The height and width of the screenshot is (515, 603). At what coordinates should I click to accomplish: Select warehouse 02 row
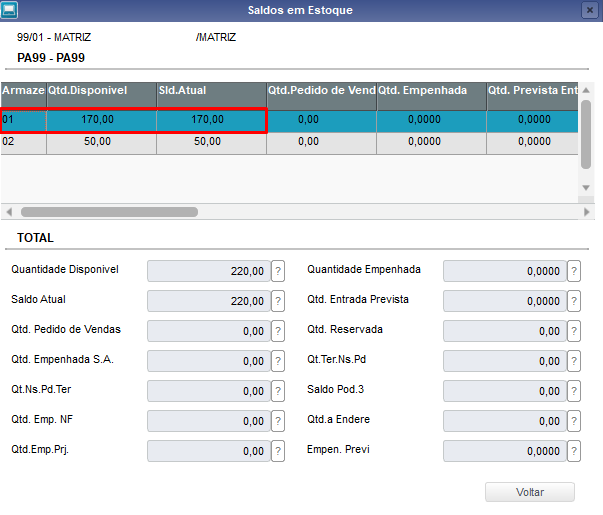tap(289, 142)
